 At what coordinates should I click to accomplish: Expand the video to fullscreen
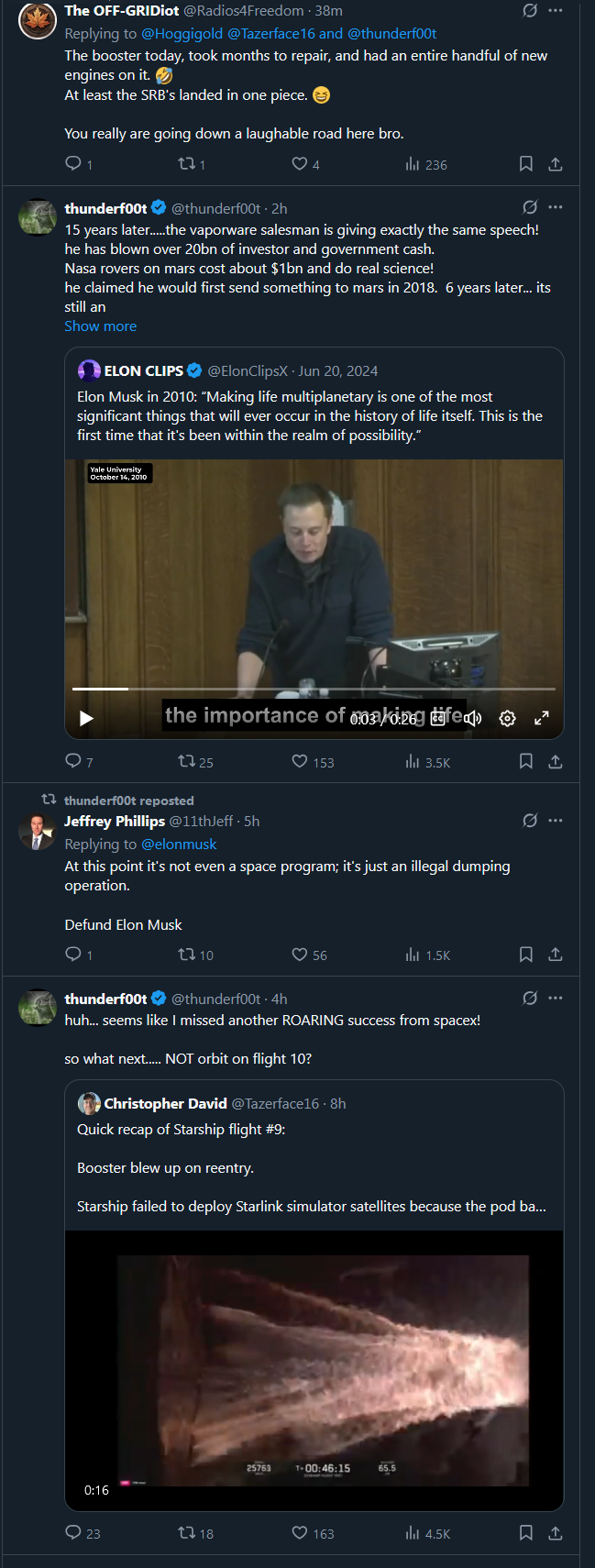tap(542, 718)
